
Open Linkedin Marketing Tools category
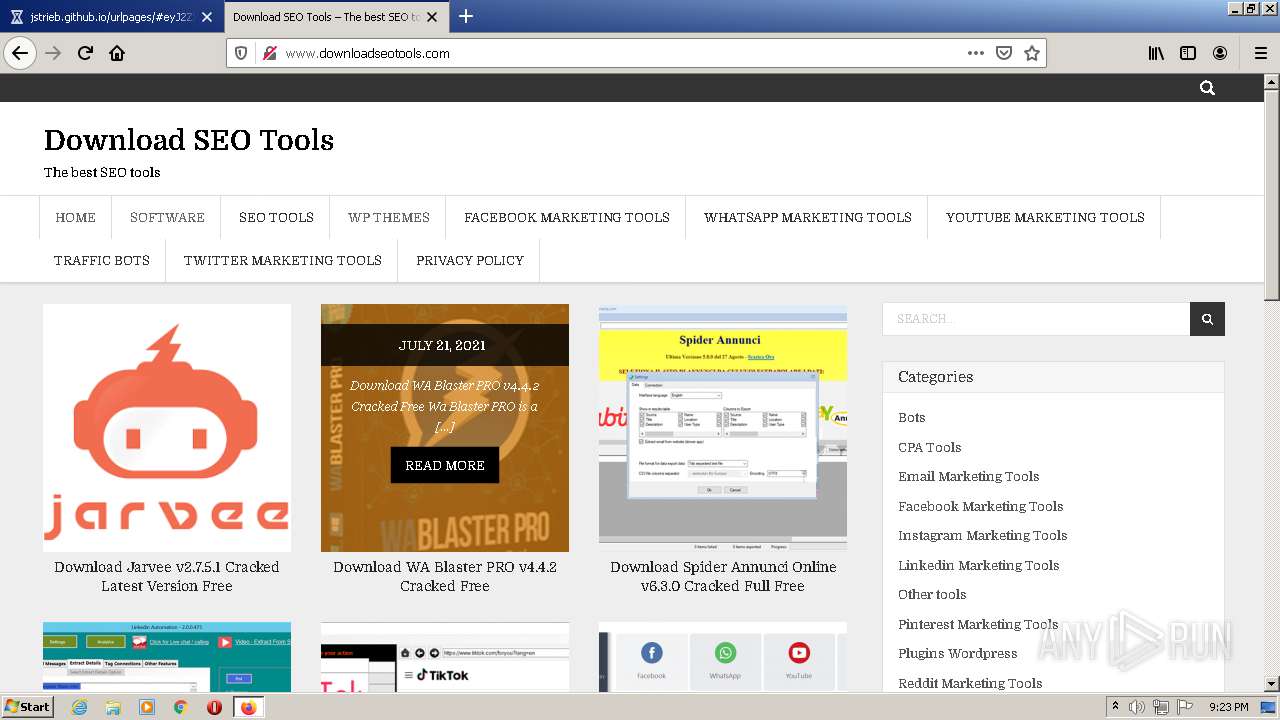[979, 565]
